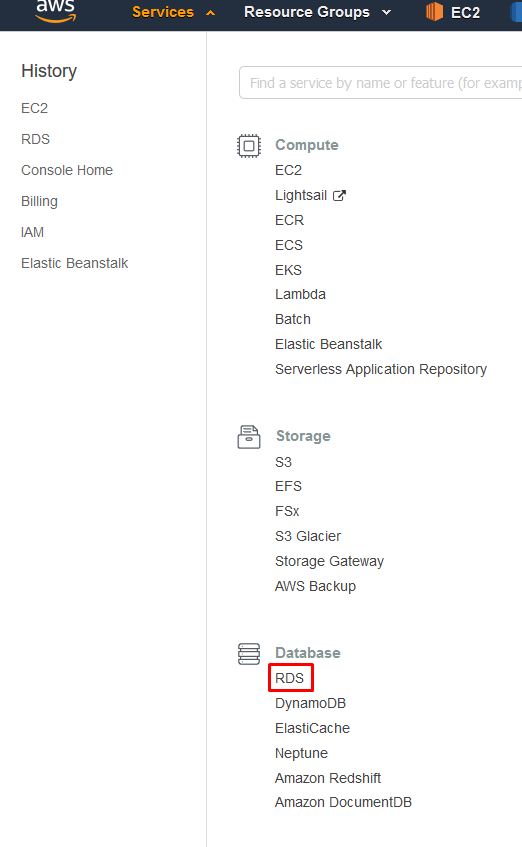Screen dimensions: 522x847
Task: Open Amazon Redshift service
Action: pos(328,778)
